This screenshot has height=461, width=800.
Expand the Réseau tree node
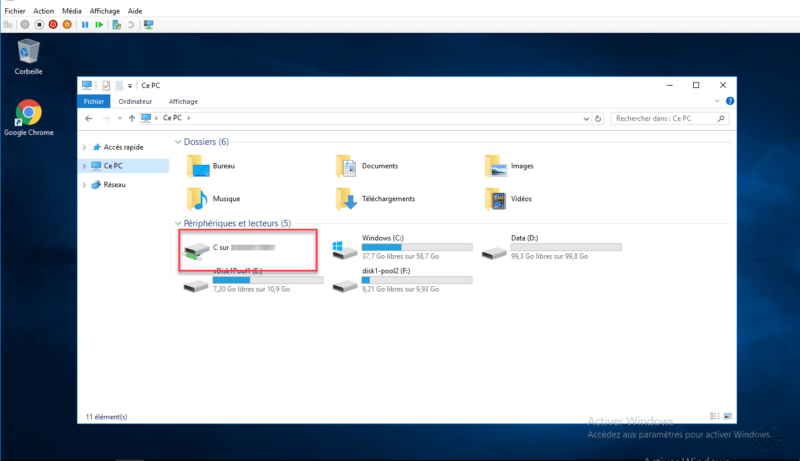point(84,185)
